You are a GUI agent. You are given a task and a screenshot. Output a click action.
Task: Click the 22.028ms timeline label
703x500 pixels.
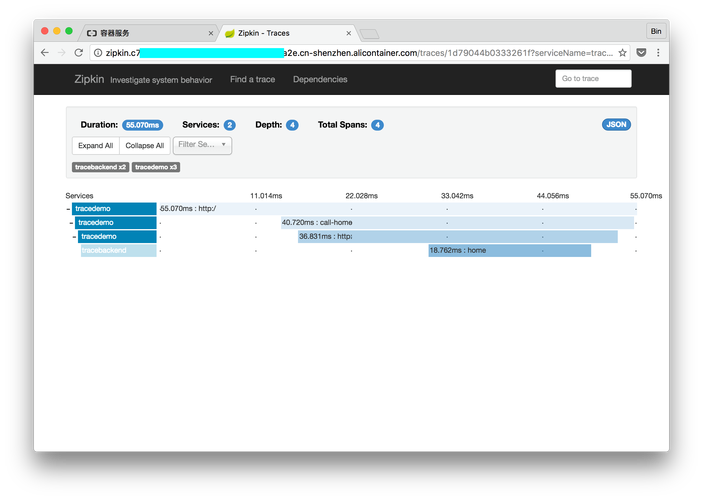361,196
